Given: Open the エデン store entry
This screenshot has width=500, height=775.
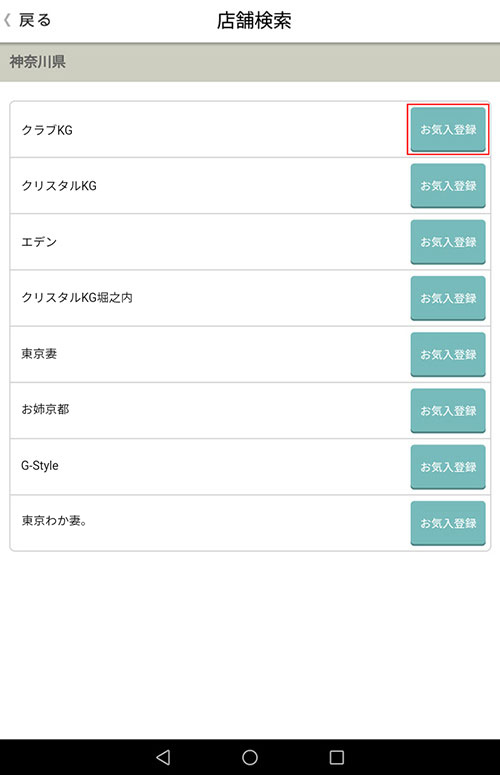Looking at the screenshot, I should (250, 242).
